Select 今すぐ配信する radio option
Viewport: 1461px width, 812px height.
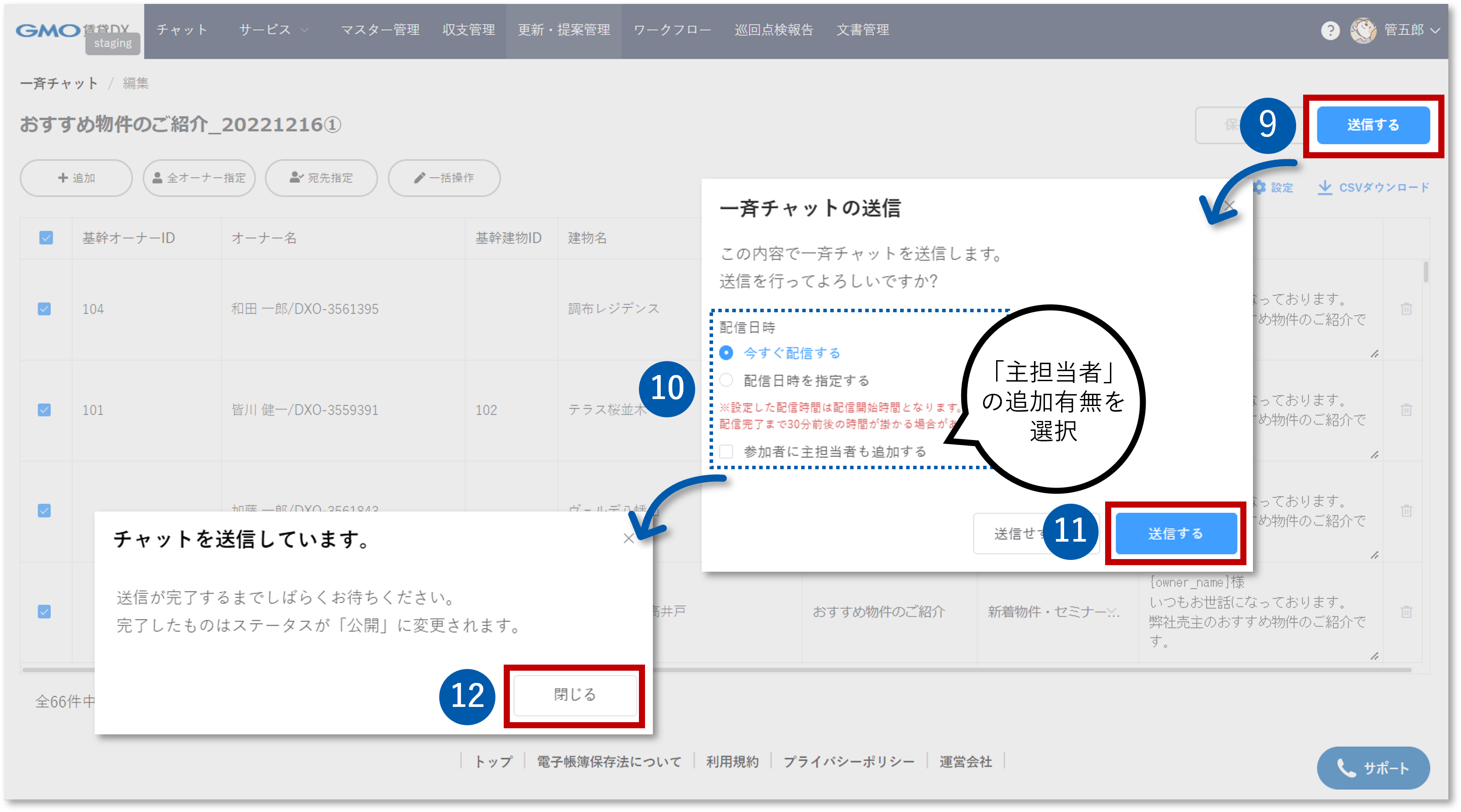coord(726,353)
